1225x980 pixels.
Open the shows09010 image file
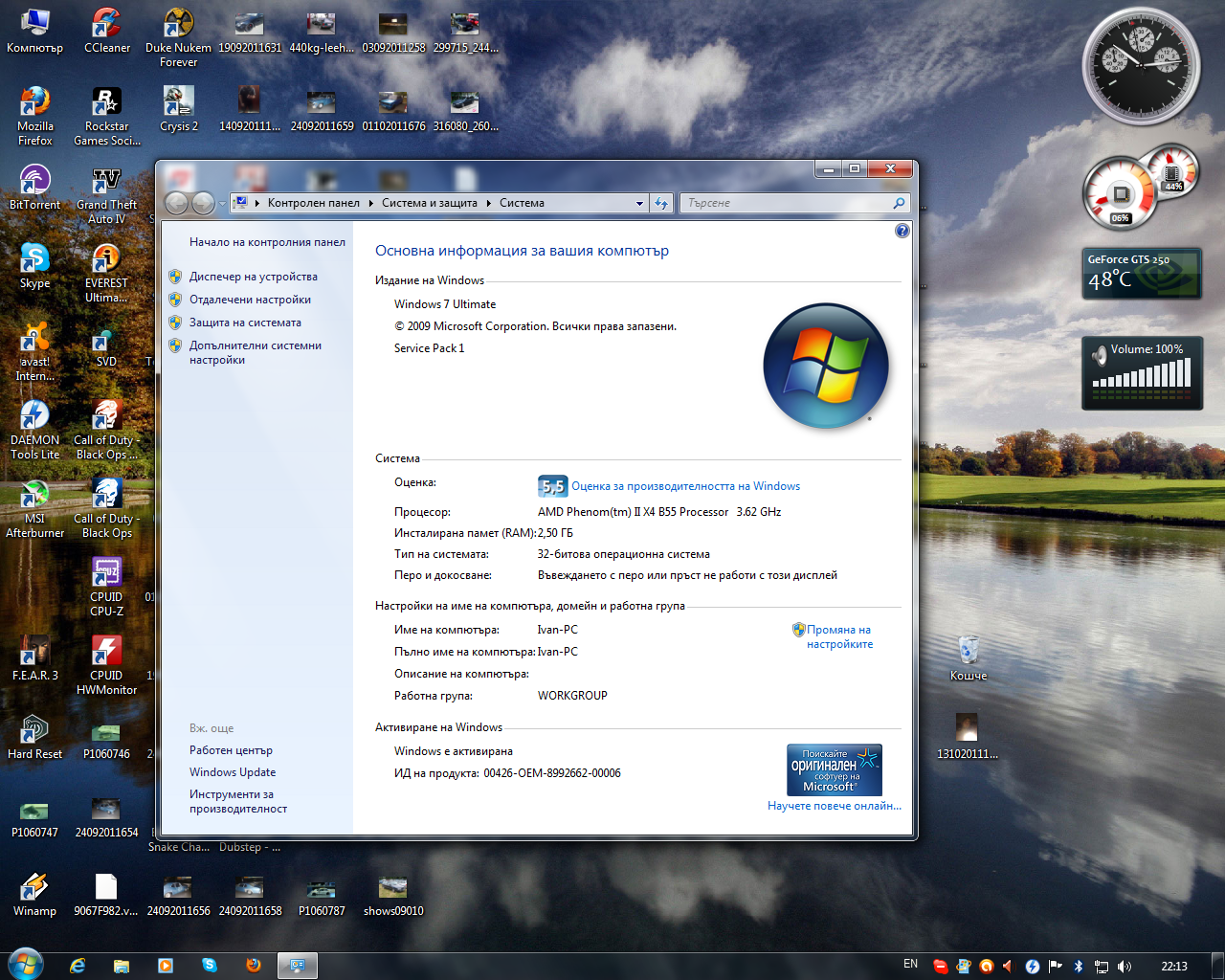[393, 894]
